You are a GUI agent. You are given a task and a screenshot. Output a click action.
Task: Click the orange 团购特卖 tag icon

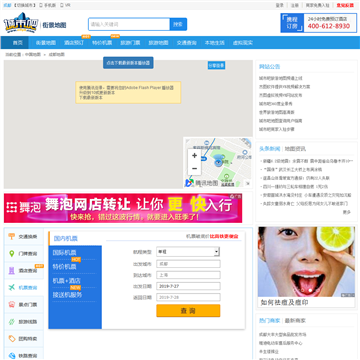[12, 339]
